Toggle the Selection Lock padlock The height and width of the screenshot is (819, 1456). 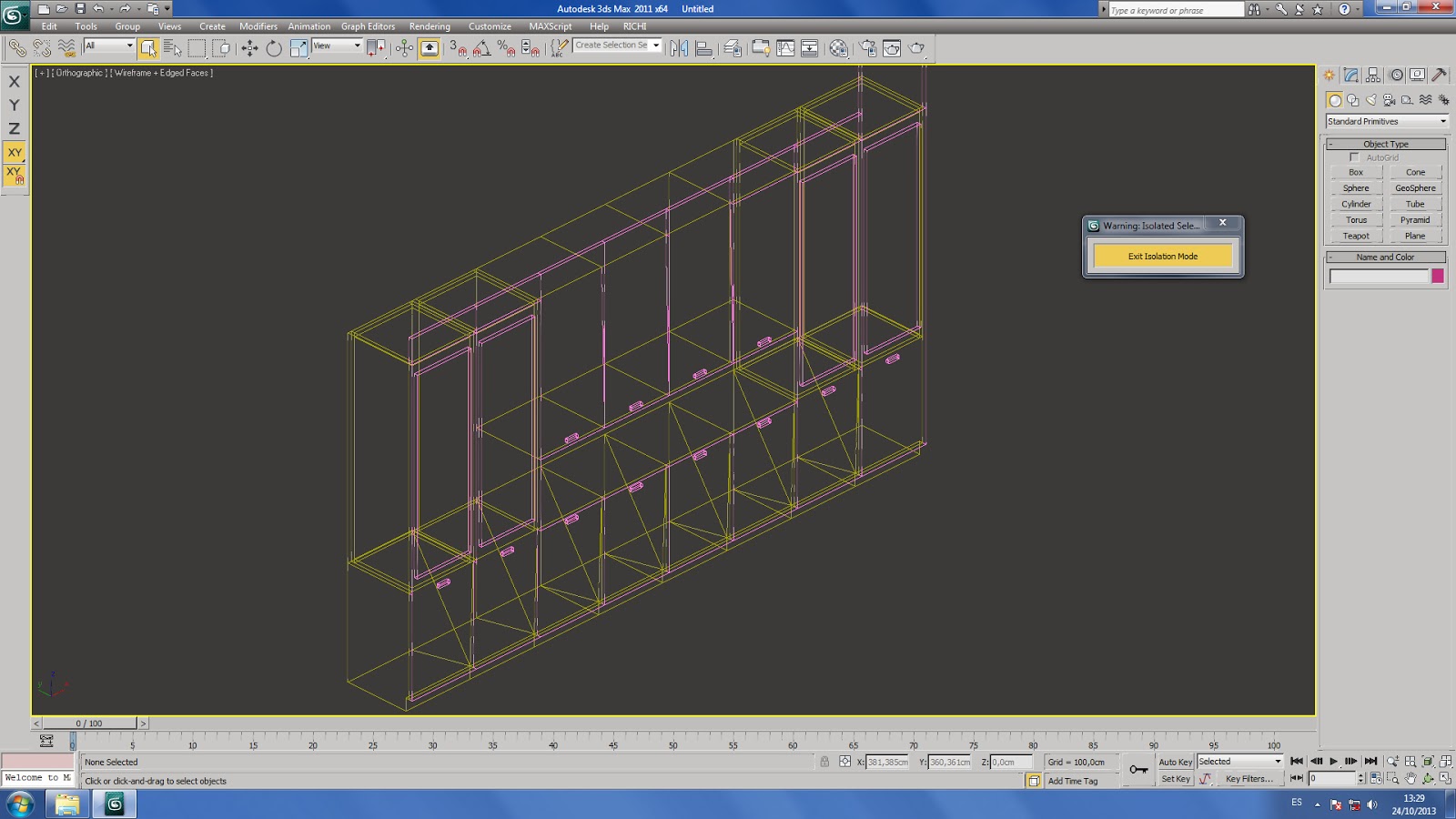pos(824,762)
